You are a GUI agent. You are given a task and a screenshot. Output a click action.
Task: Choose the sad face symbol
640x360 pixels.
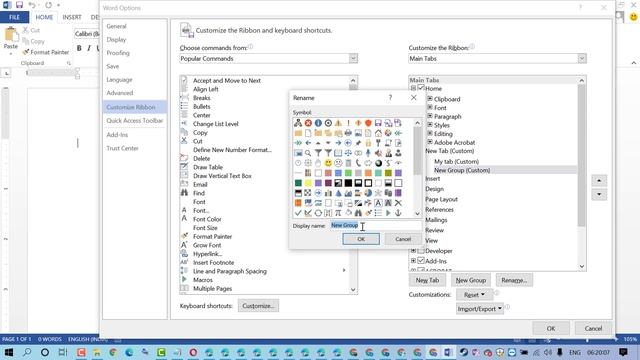click(x=338, y=163)
